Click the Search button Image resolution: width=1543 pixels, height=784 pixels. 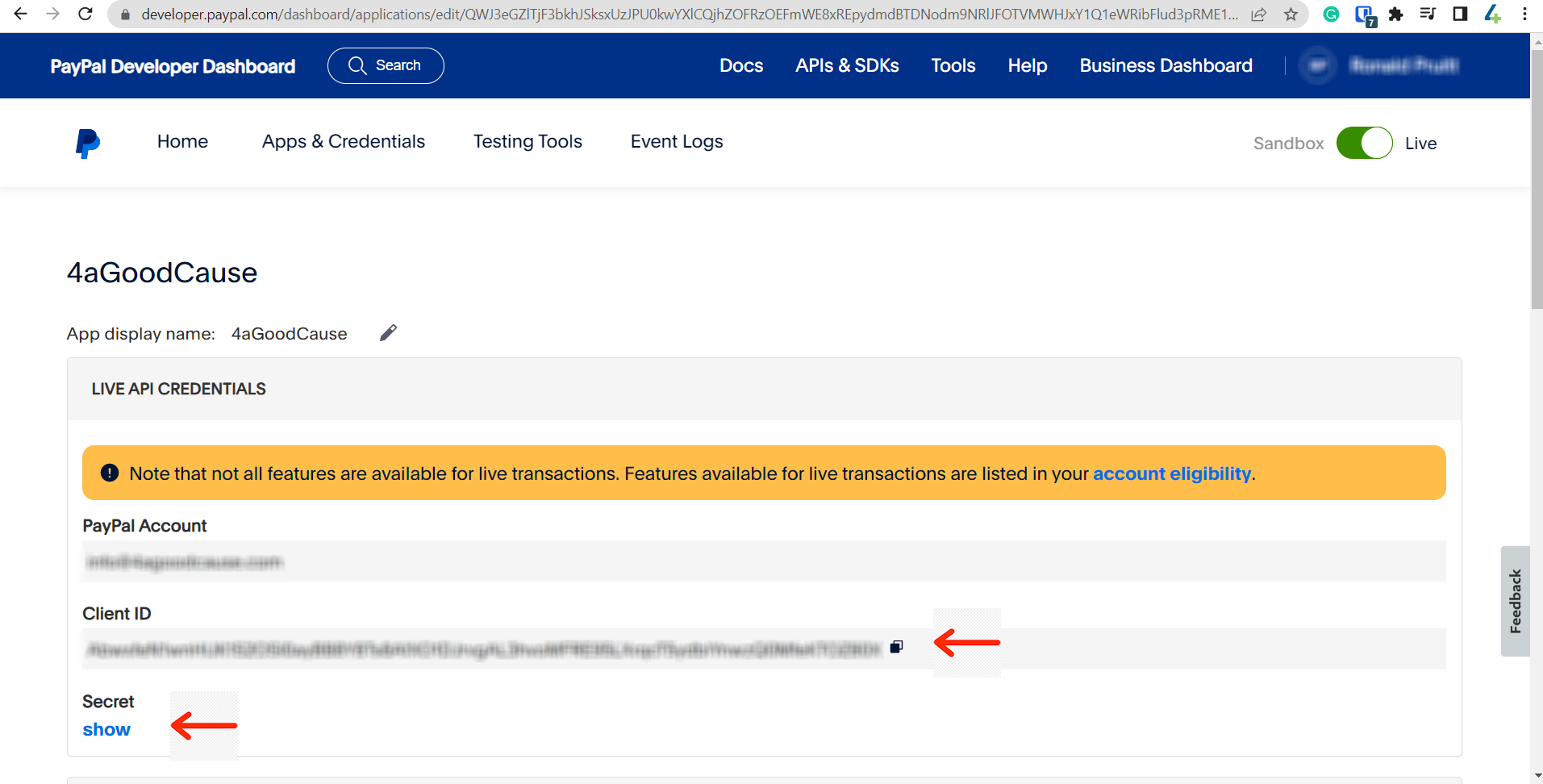(x=386, y=65)
